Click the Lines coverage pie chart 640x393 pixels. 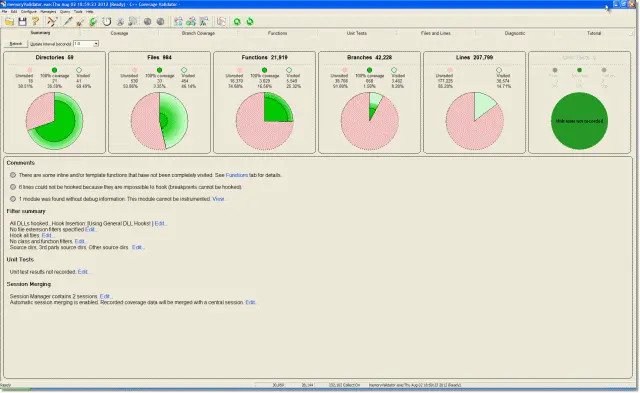pyautogui.click(x=474, y=121)
